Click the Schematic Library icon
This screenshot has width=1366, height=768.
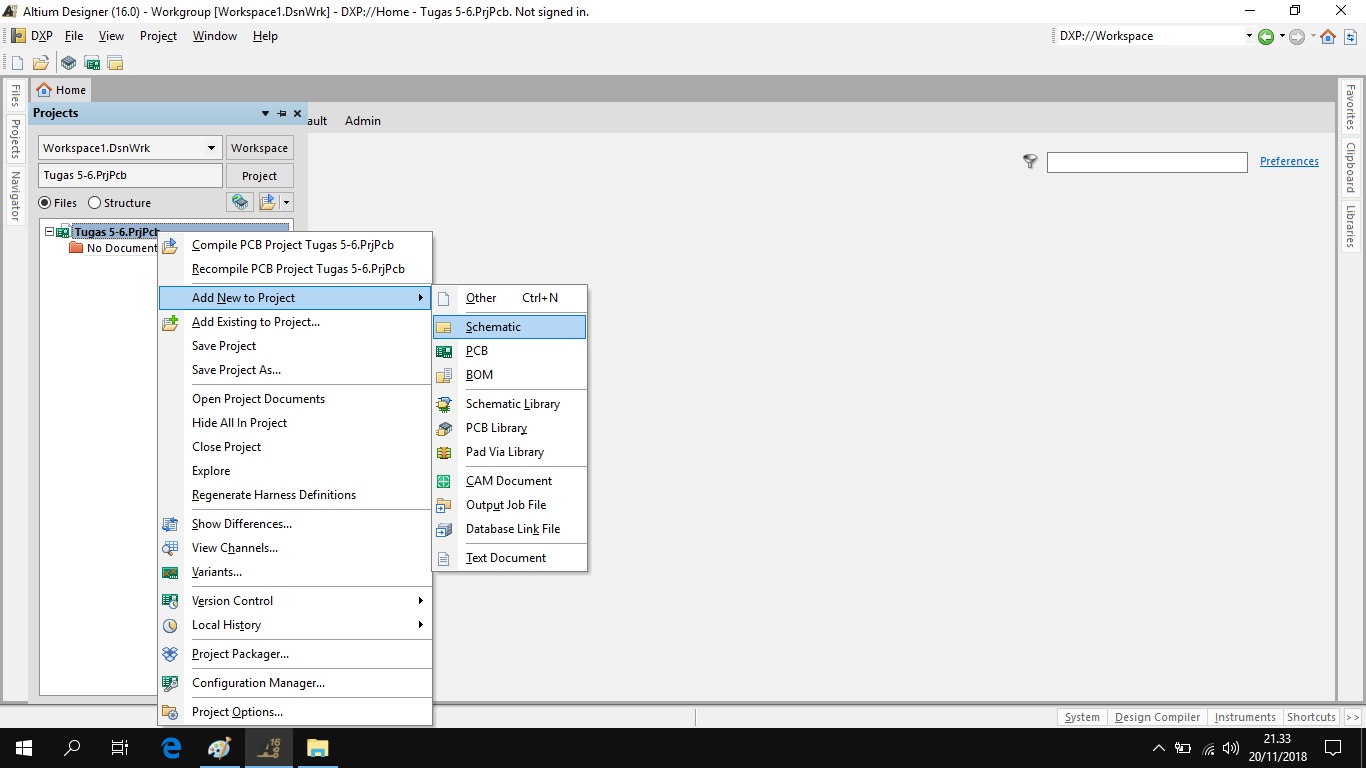tap(444, 404)
